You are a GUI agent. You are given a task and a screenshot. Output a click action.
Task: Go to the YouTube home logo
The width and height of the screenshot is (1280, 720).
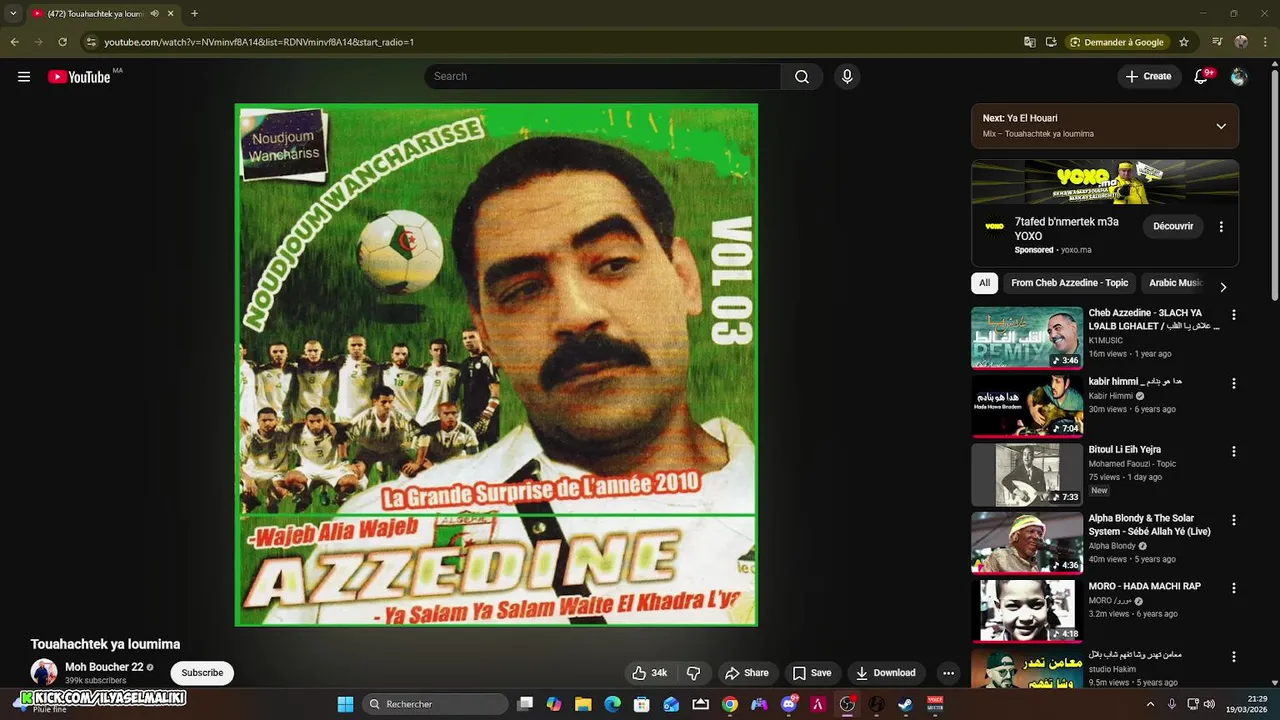pos(79,77)
